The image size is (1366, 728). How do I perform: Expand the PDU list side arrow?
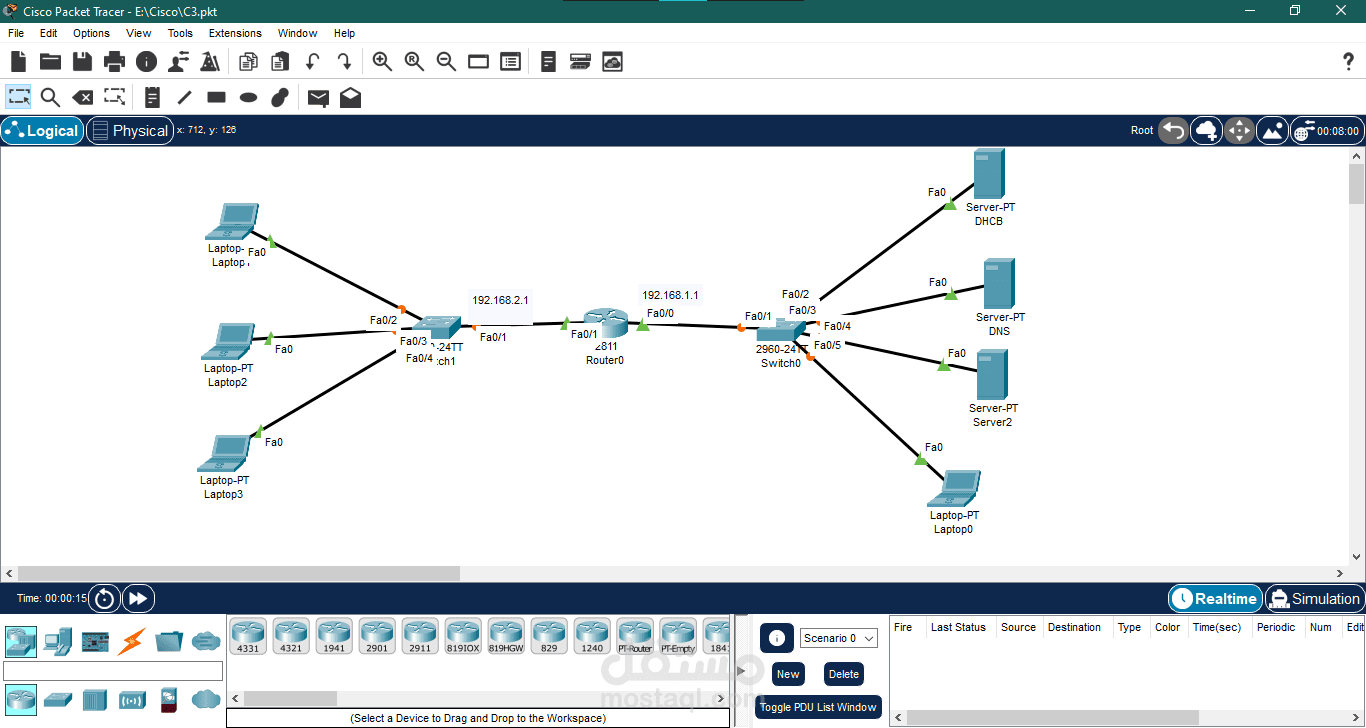pyautogui.click(x=741, y=671)
